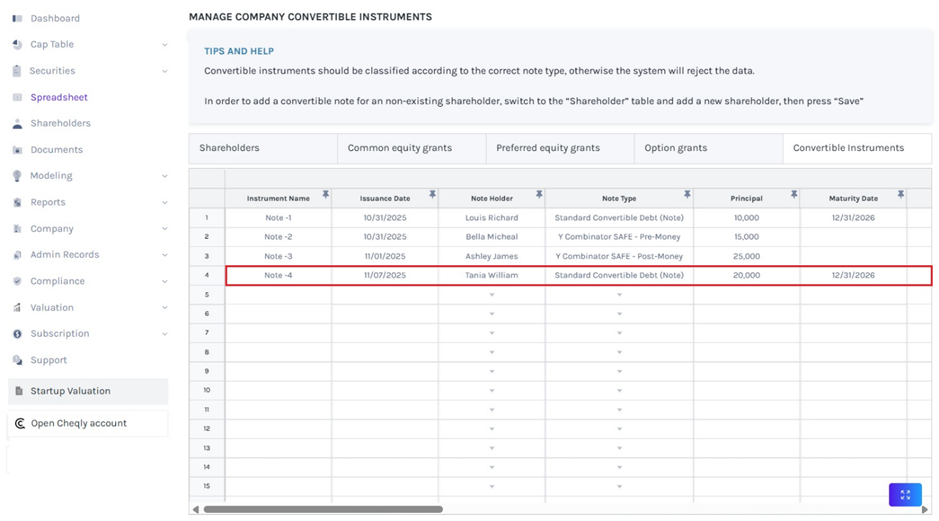Screen dimensions: 939x521
Task: Click the horizontal scrollbar thumb
Action: click(x=322, y=509)
